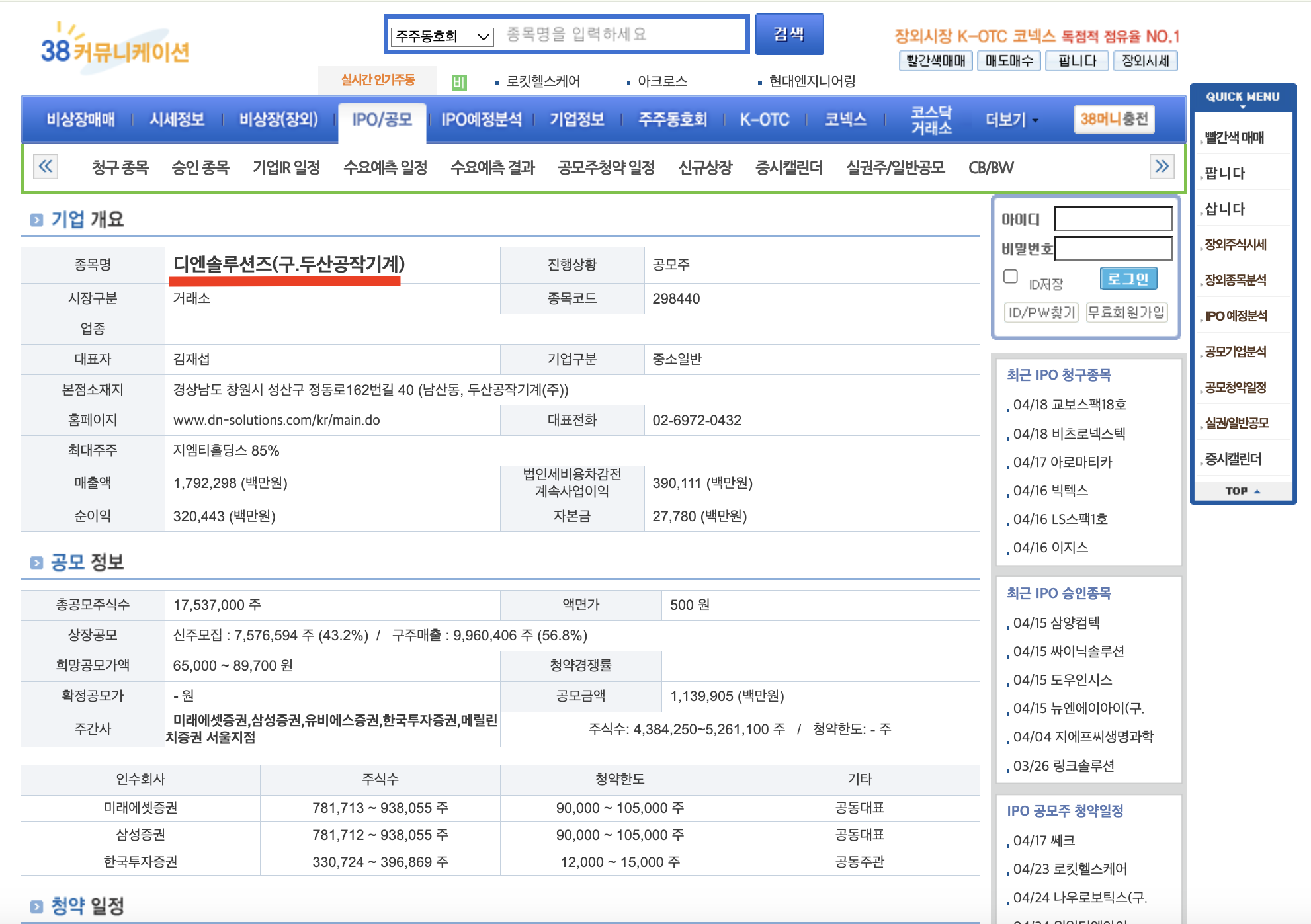Expand the 더보기 menu dropdown
The width and height of the screenshot is (1311, 924).
coord(1012,120)
